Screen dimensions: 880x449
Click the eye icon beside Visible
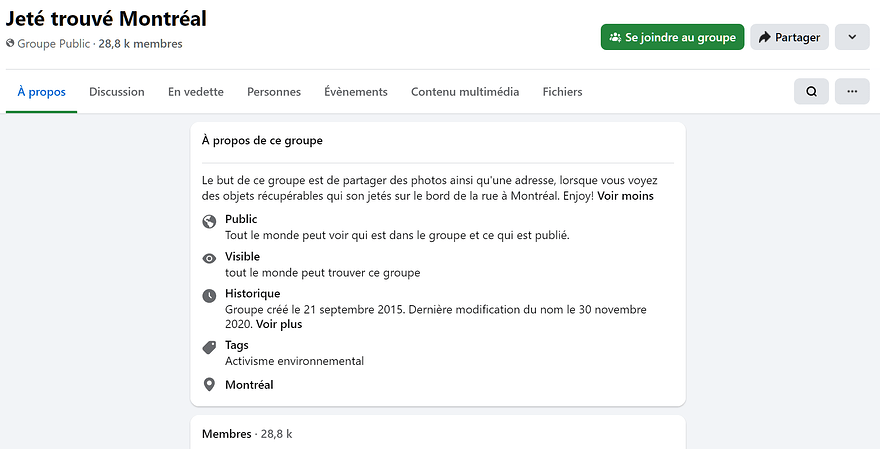tap(209, 259)
